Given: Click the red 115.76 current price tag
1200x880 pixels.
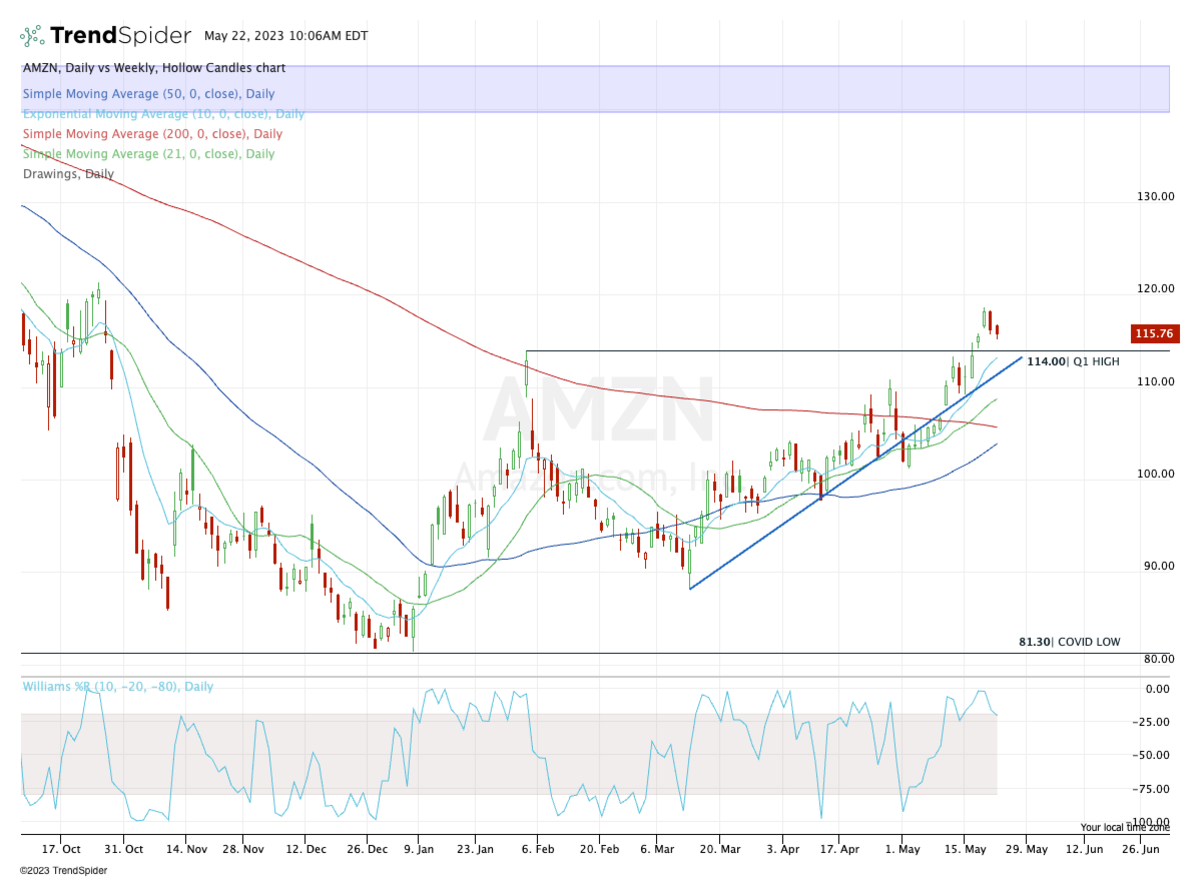Looking at the screenshot, I should pos(1152,333).
